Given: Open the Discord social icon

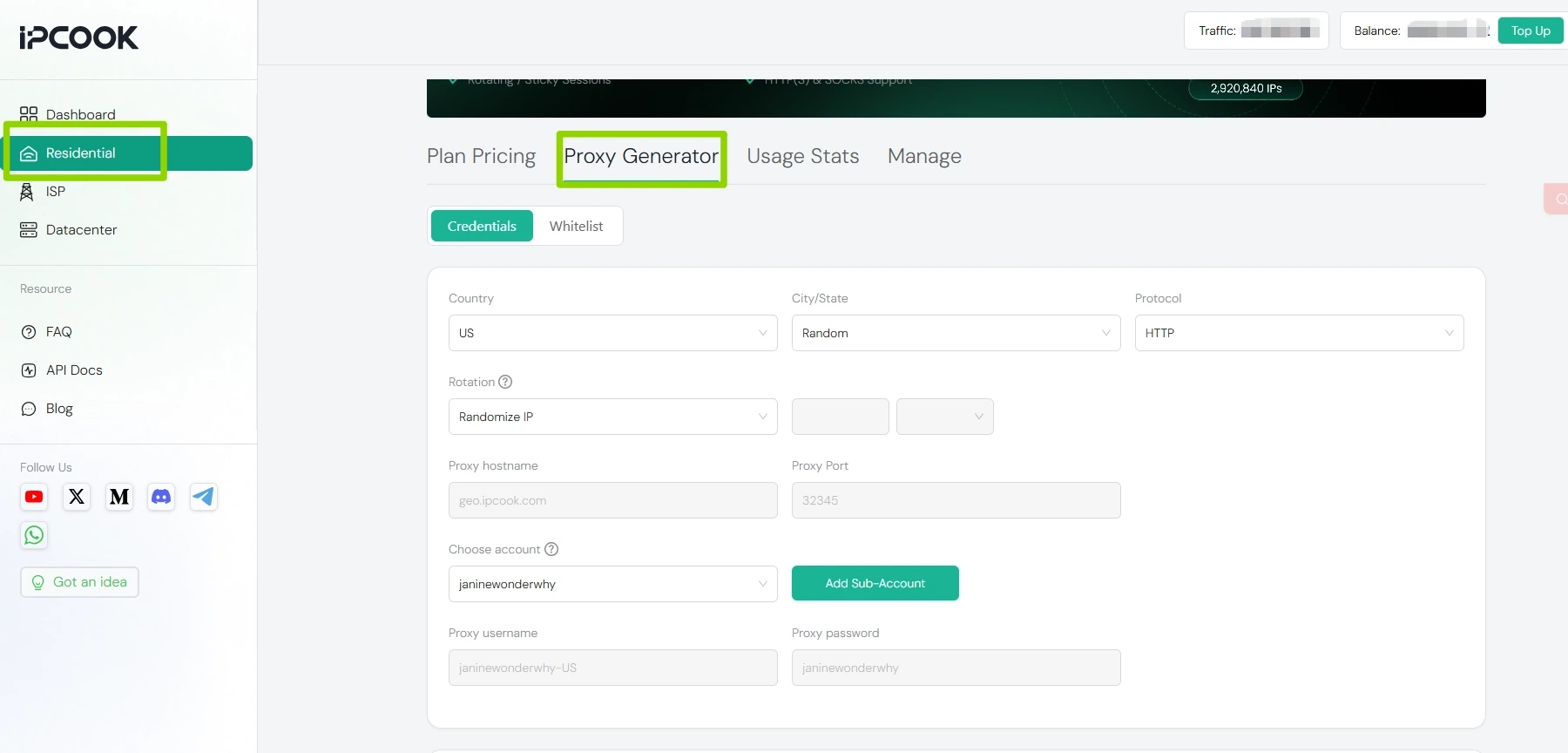Looking at the screenshot, I should (161, 497).
